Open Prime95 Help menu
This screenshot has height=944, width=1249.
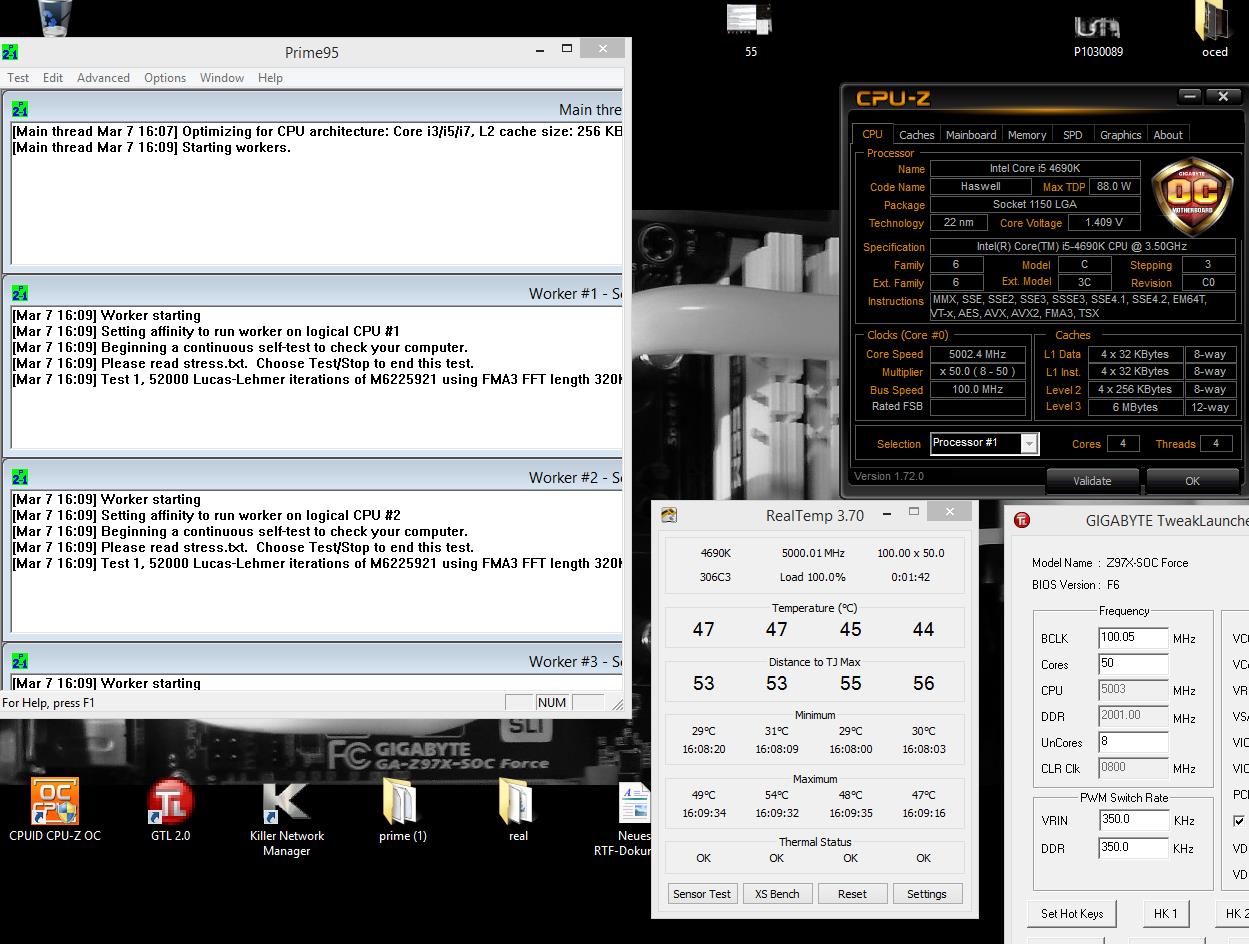pos(270,78)
